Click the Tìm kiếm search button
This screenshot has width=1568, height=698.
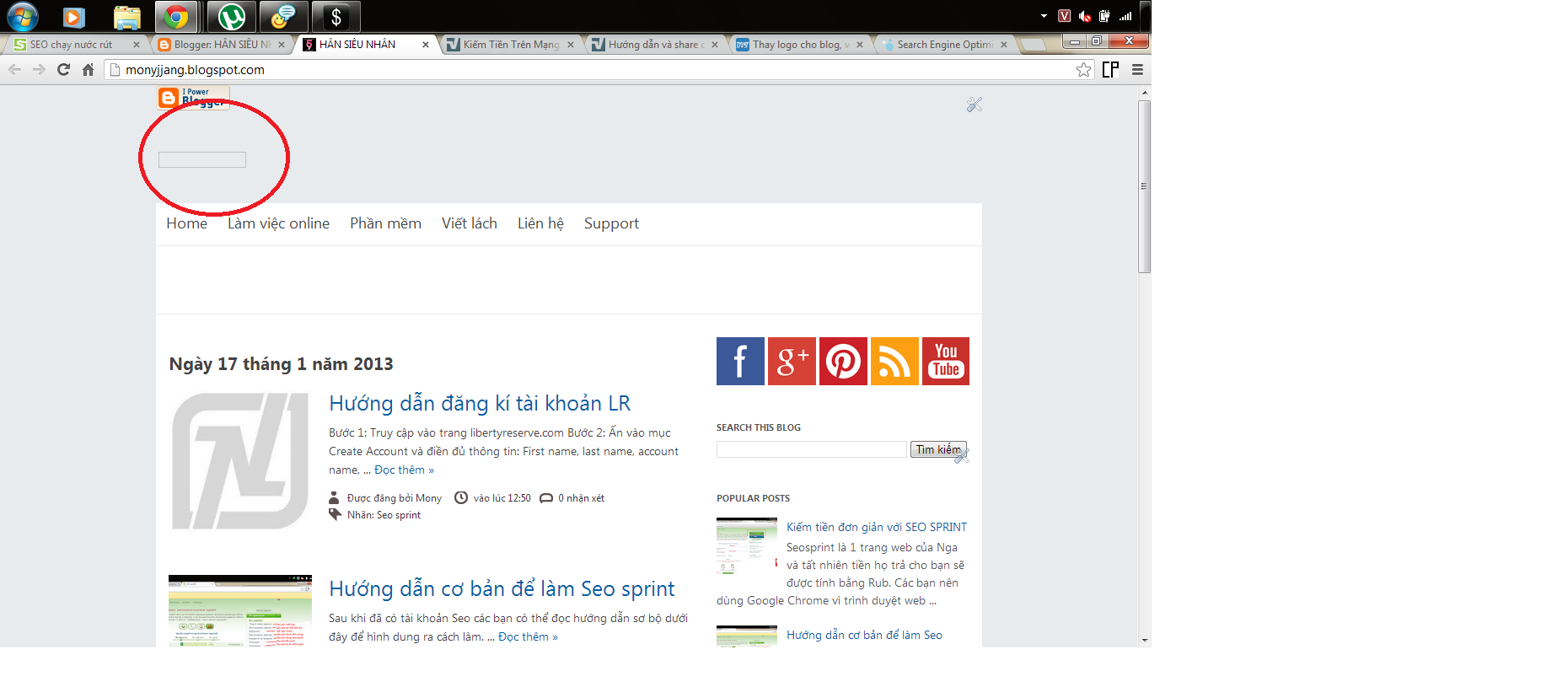[x=938, y=449]
